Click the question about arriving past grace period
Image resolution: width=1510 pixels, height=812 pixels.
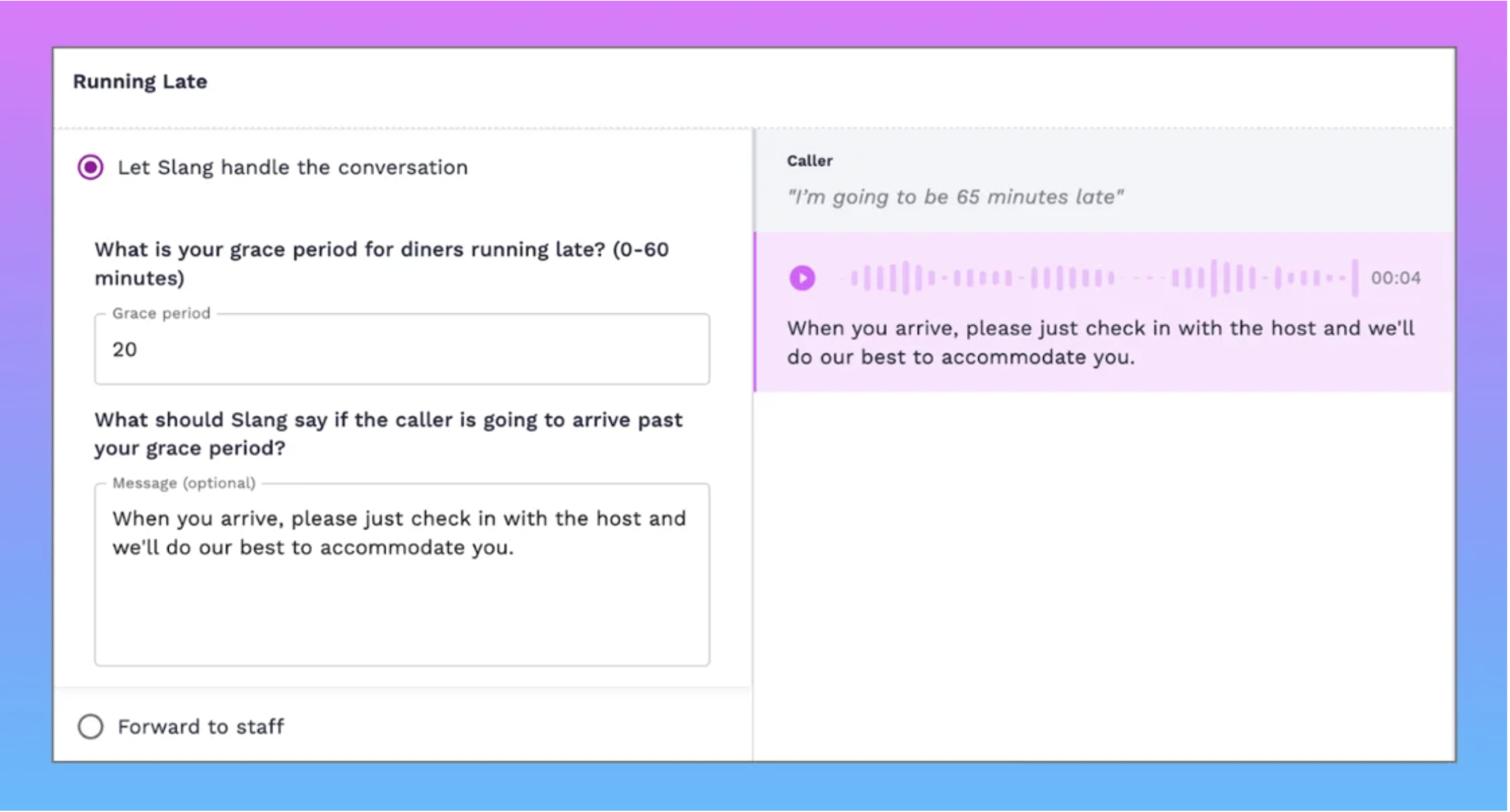tap(388, 434)
